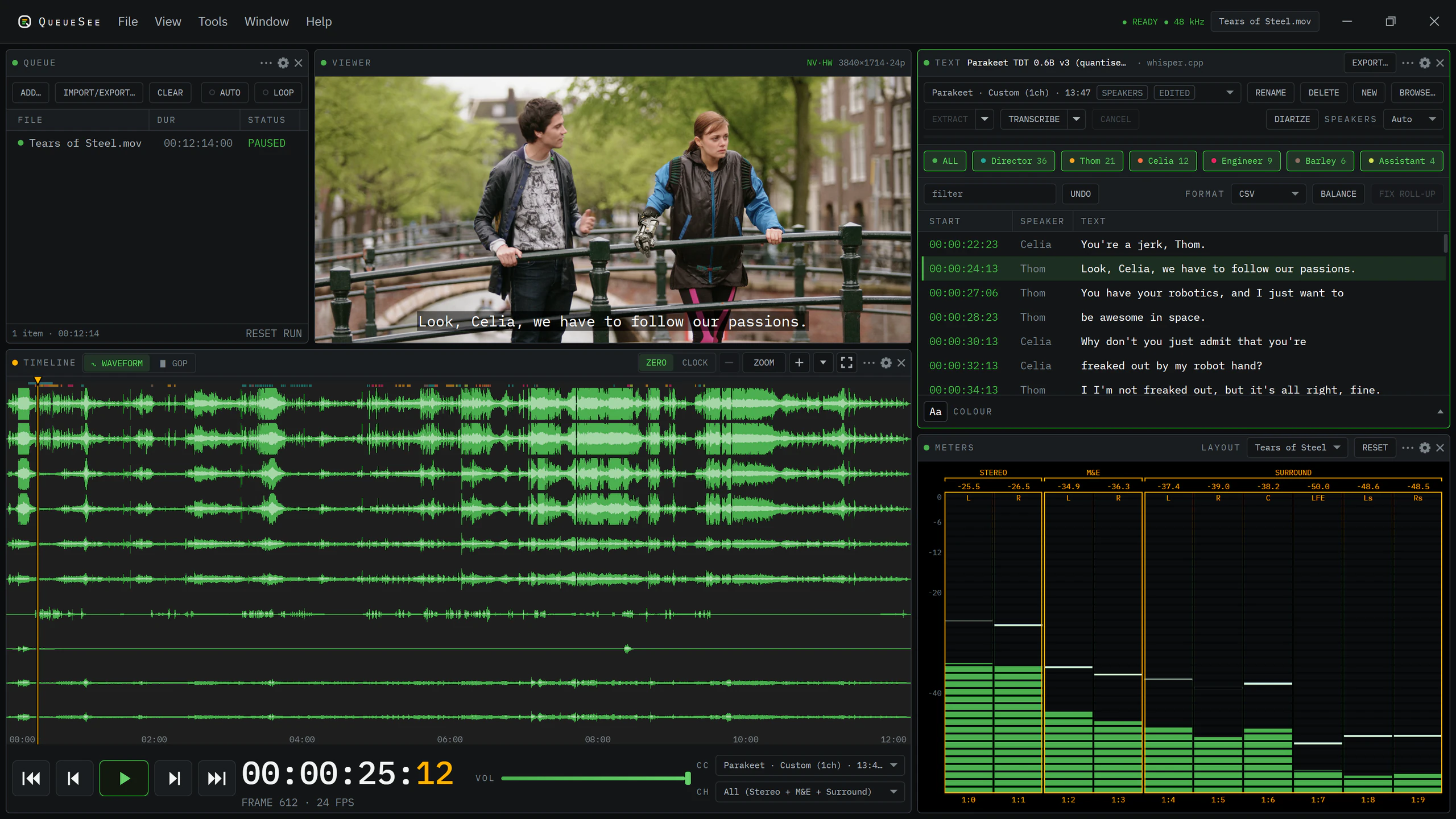Click IMPORT/EXPORT... in Queue panel
The width and height of the screenshot is (1456, 819).
tap(100, 93)
